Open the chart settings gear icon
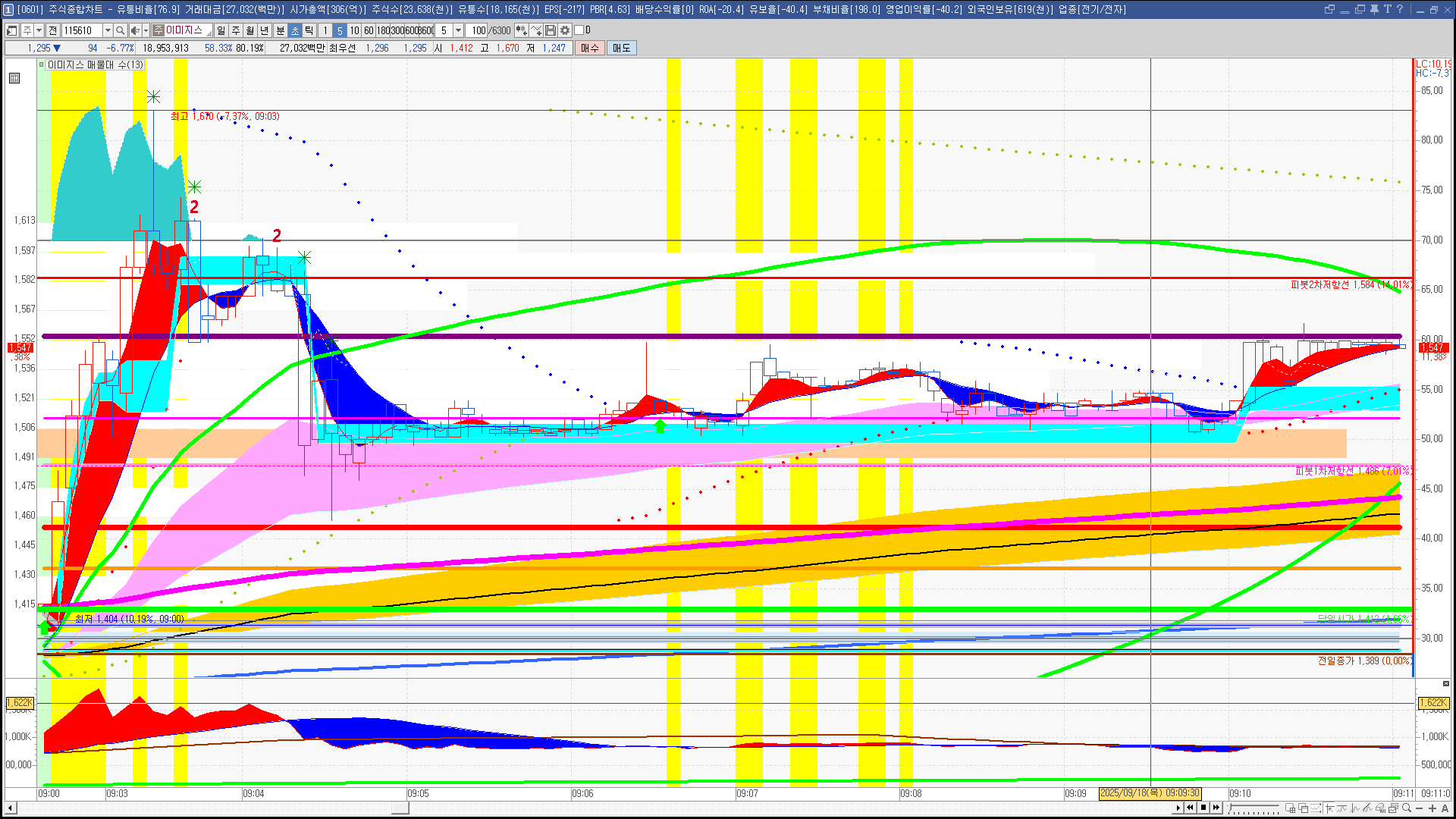 pos(565,30)
